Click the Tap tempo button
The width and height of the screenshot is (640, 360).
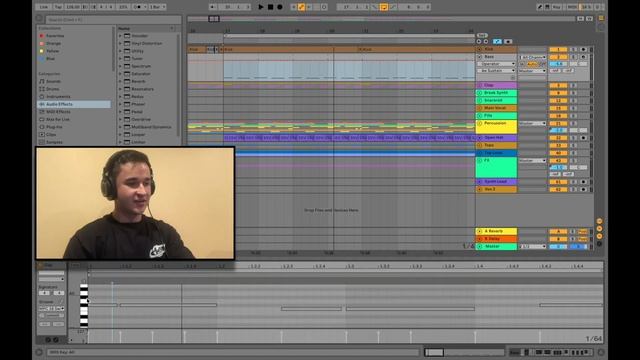58,7
